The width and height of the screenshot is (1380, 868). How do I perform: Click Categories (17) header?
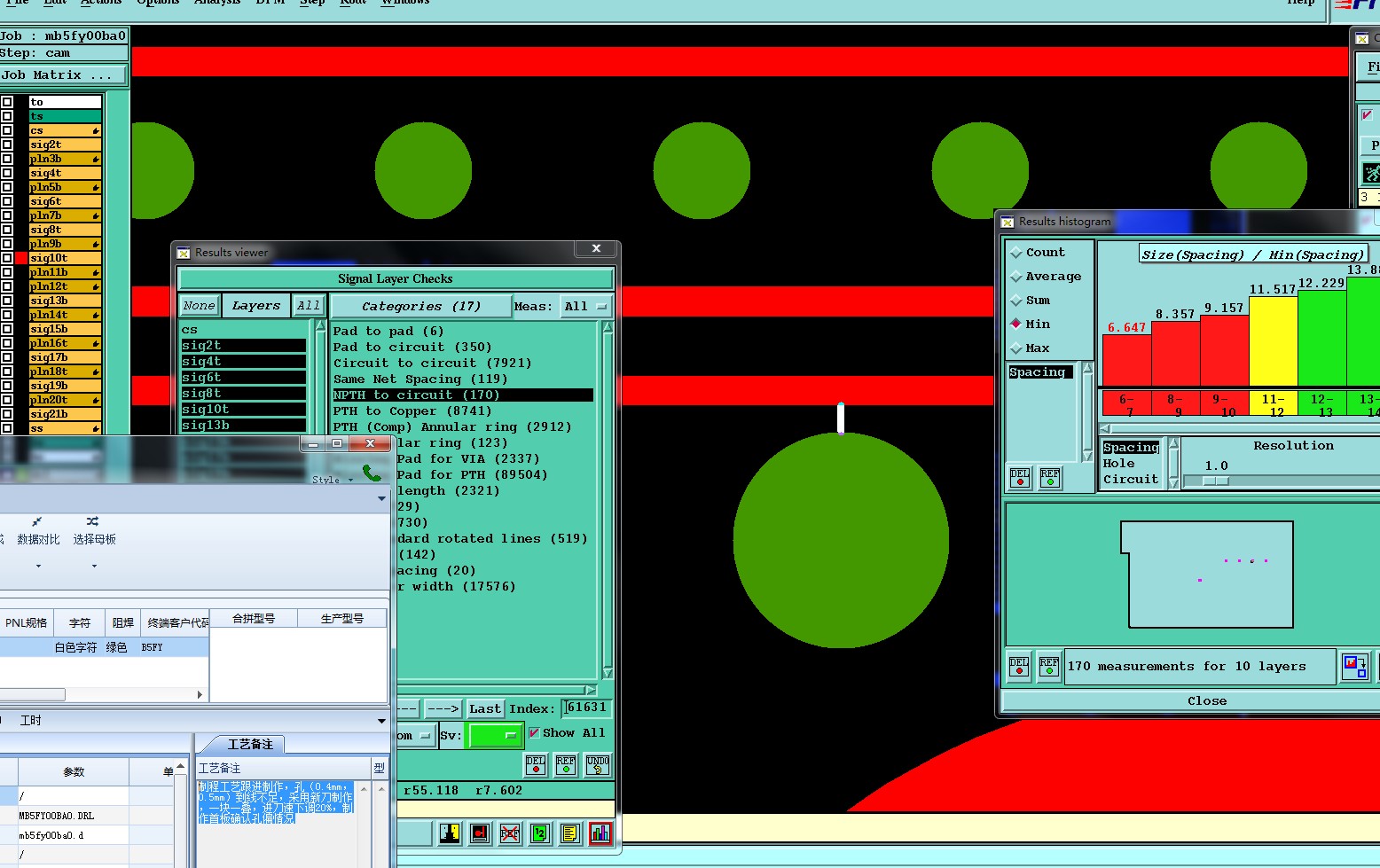click(421, 307)
